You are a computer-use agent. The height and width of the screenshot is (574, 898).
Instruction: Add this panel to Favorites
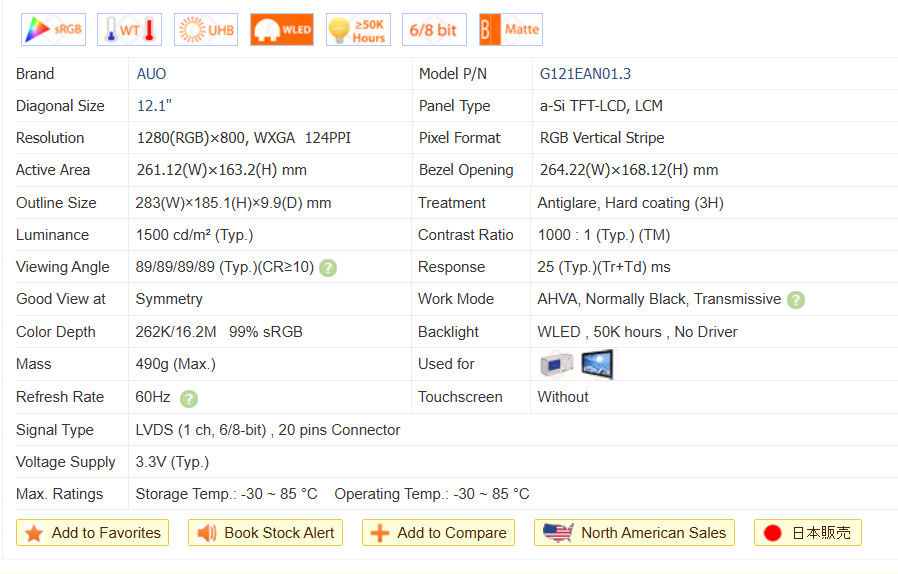(x=93, y=533)
